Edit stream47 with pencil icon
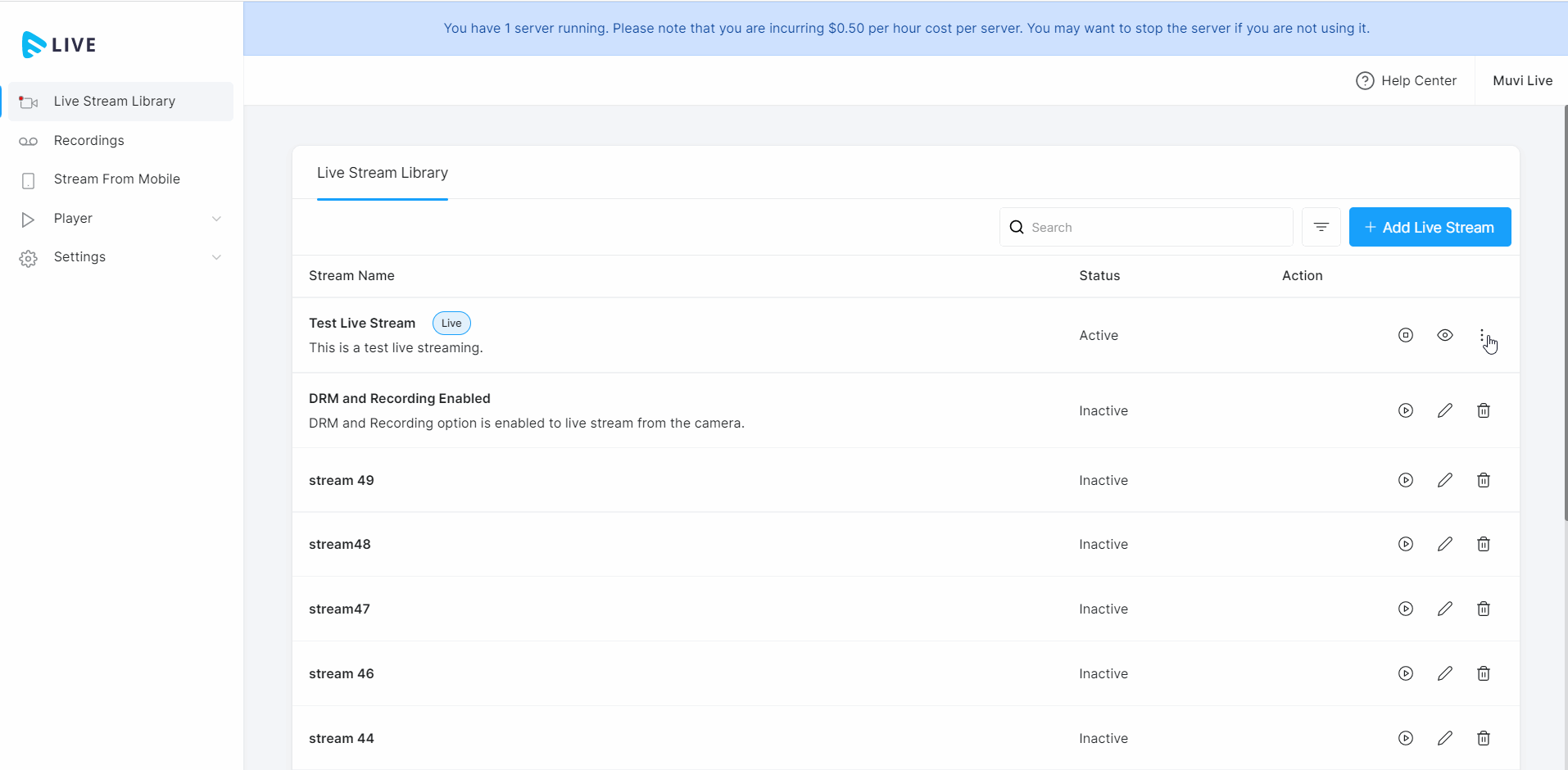This screenshot has height=770, width=1568. click(1444, 609)
